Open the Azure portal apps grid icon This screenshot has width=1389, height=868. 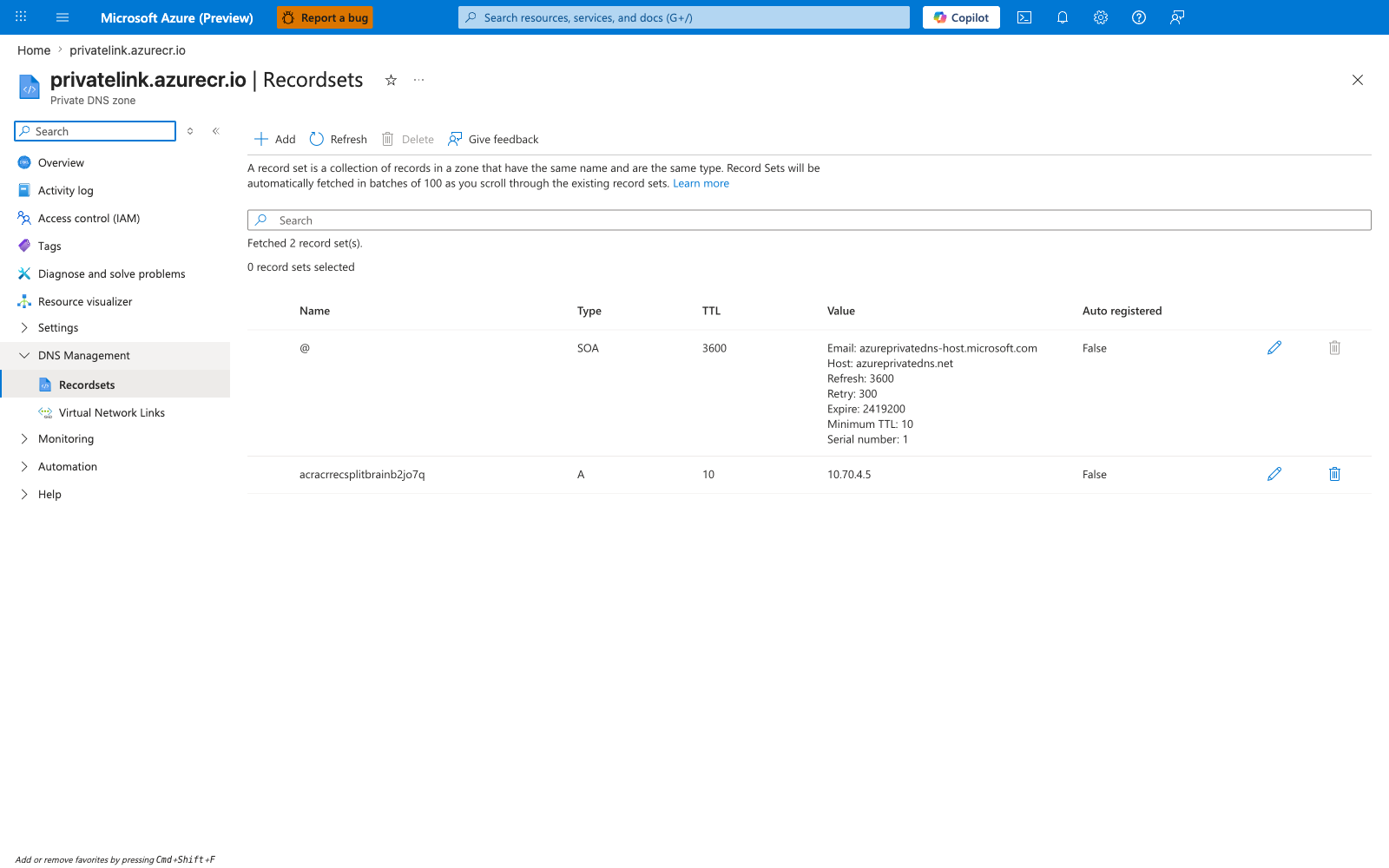point(21,17)
